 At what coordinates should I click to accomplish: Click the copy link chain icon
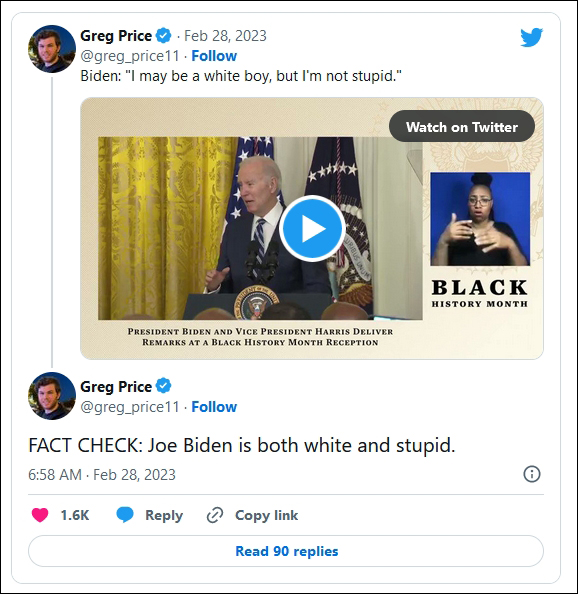[x=215, y=515]
